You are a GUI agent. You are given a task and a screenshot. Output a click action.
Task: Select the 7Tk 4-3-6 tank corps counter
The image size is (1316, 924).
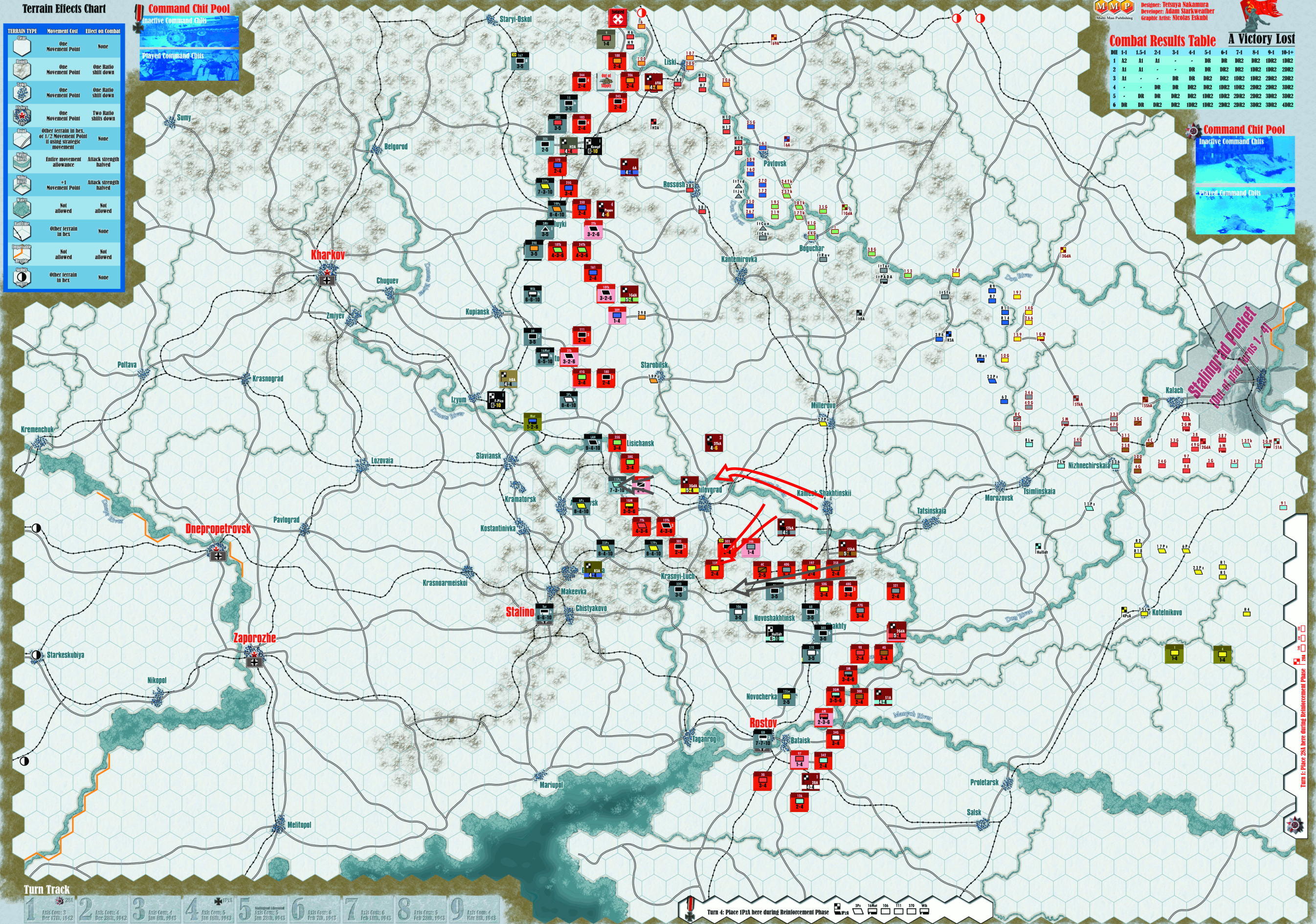(642, 527)
